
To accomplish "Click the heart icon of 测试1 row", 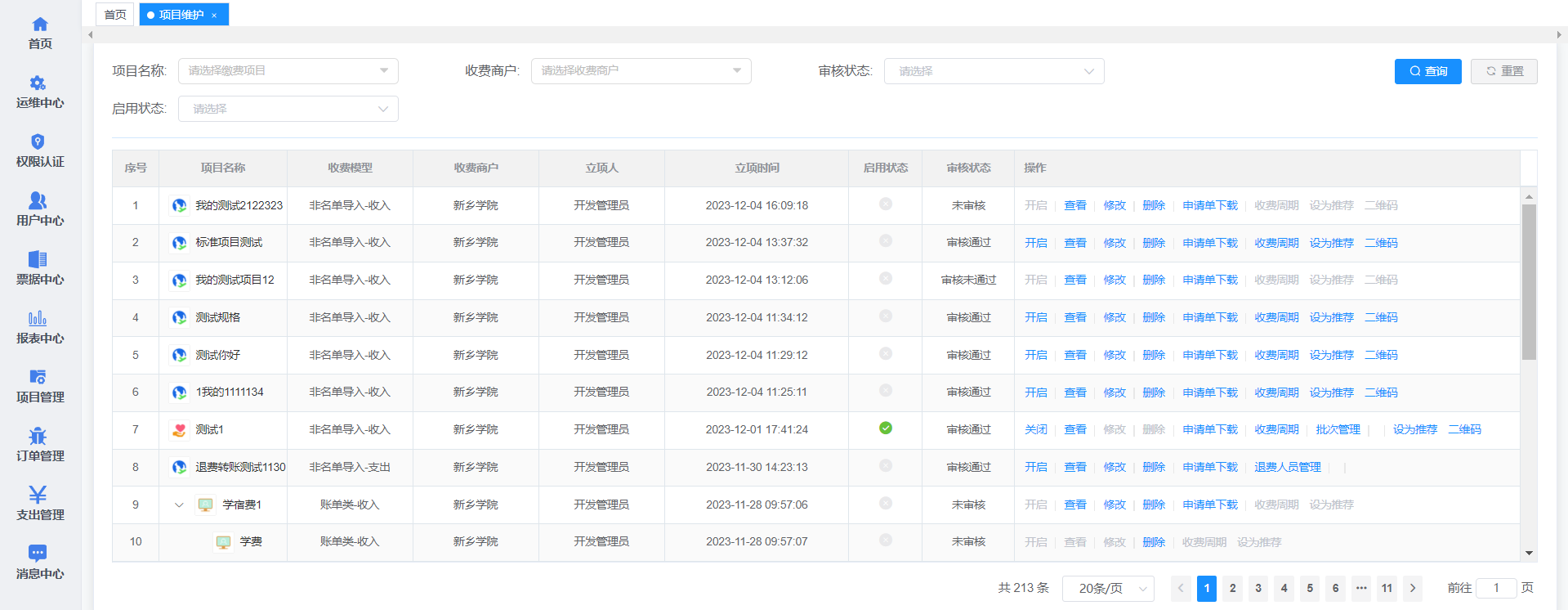I will click(x=179, y=429).
